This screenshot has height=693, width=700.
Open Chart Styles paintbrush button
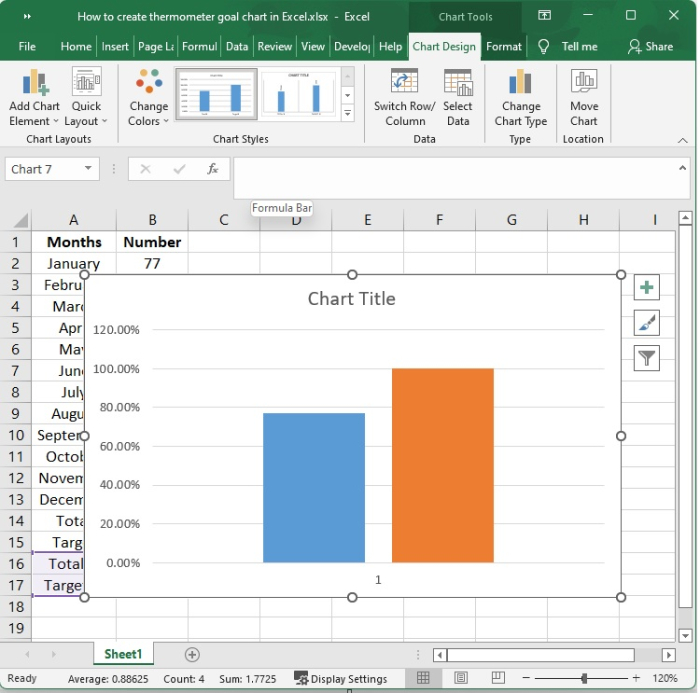(647, 323)
